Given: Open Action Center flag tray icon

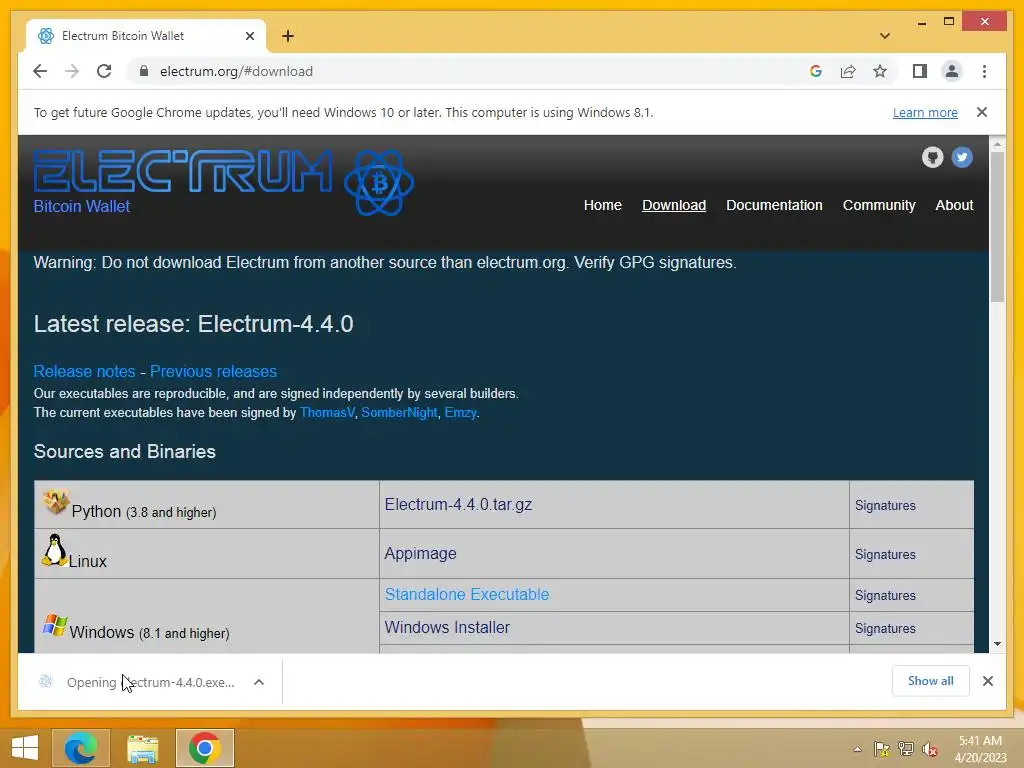Looking at the screenshot, I should pos(881,749).
